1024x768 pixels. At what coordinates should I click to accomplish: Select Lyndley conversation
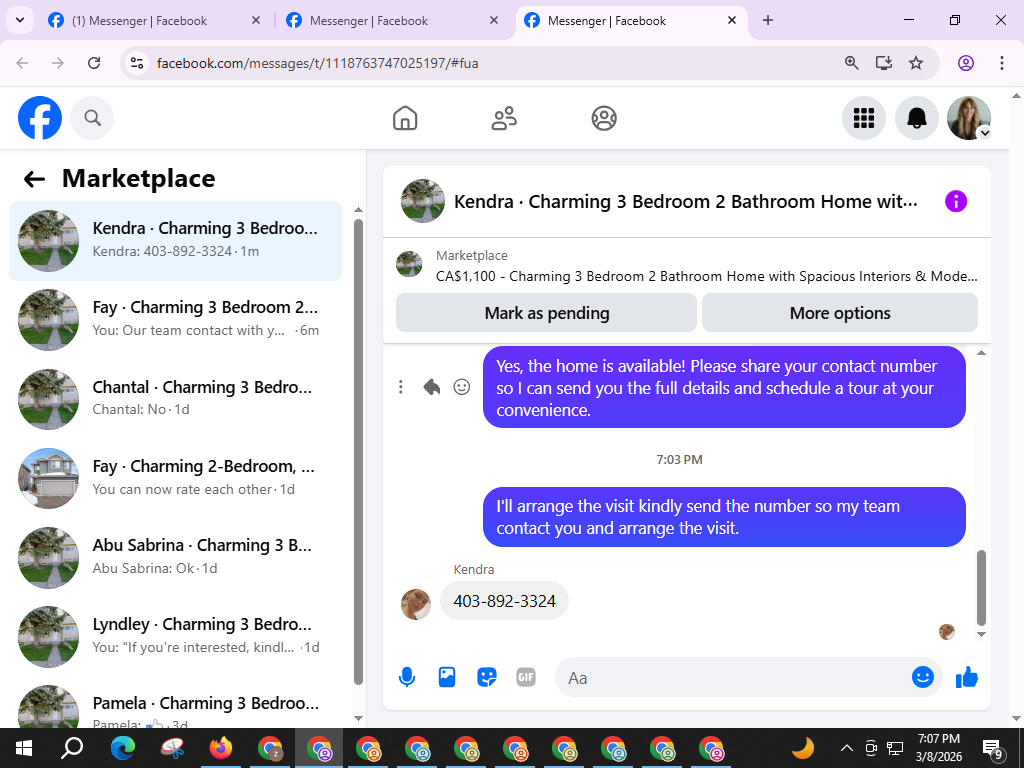coord(175,636)
